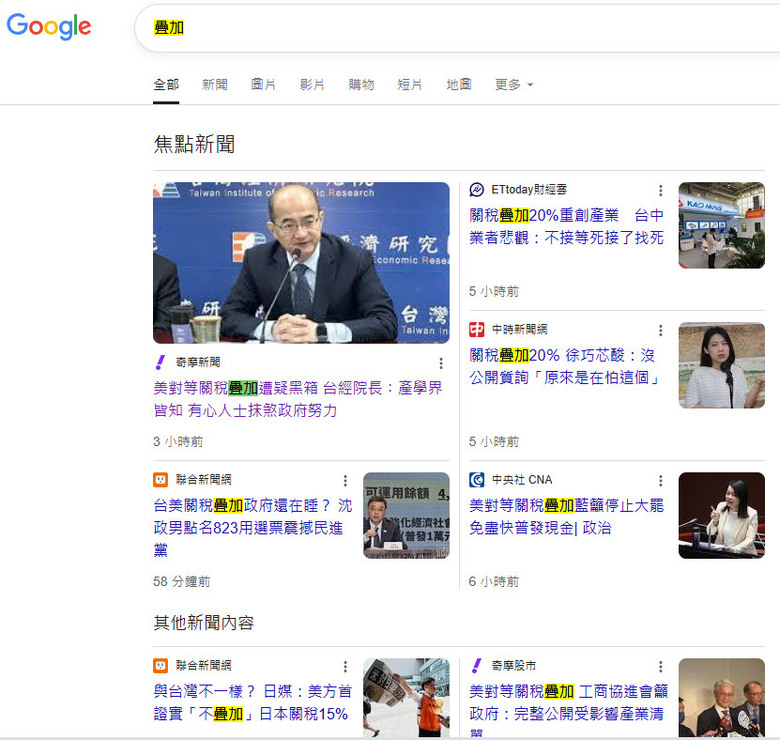Open the ETtoday exhibition booth thumbnail
Viewport: 780px width, 740px height.
point(721,225)
